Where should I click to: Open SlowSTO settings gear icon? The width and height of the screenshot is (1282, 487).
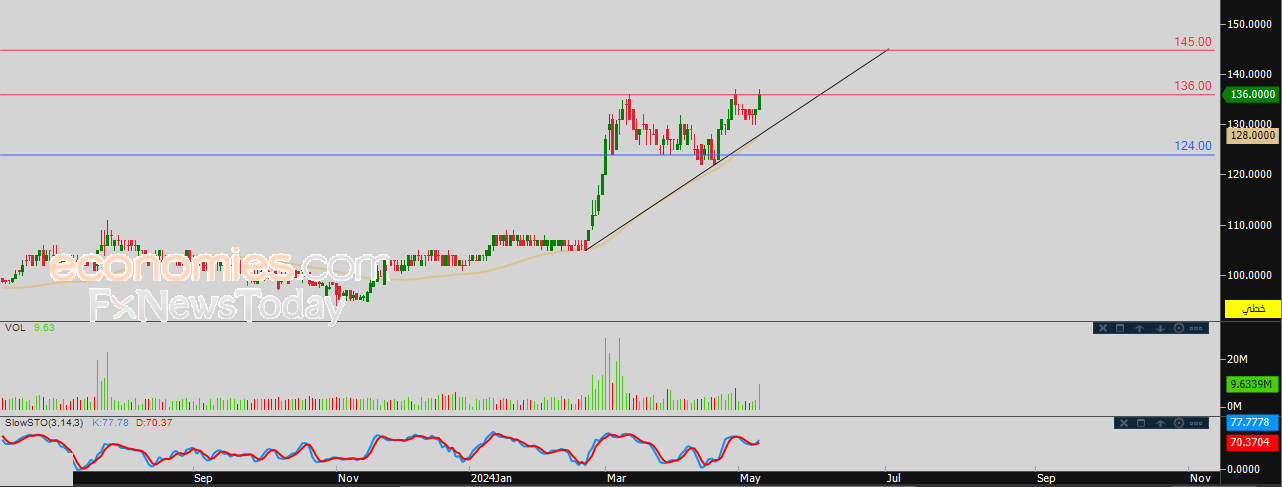(x=1179, y=423)
